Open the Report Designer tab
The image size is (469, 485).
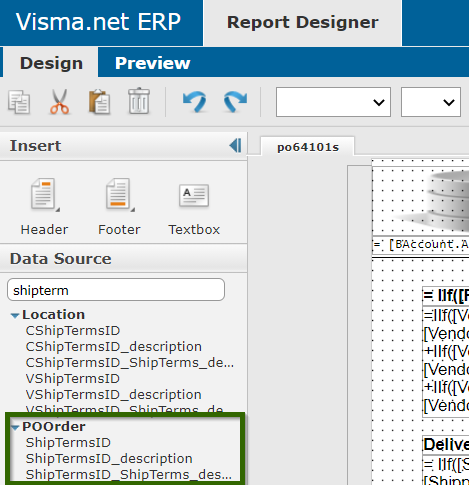302,23
